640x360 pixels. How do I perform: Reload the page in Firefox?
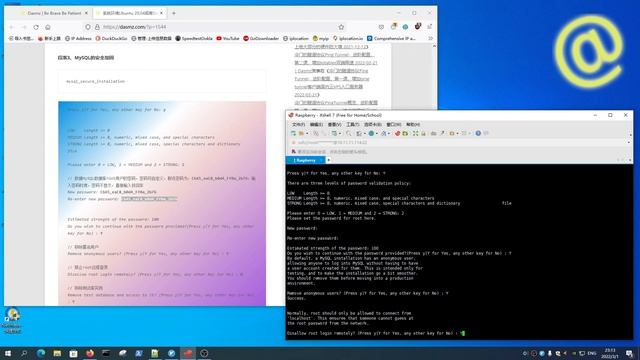tap(36, 27)
